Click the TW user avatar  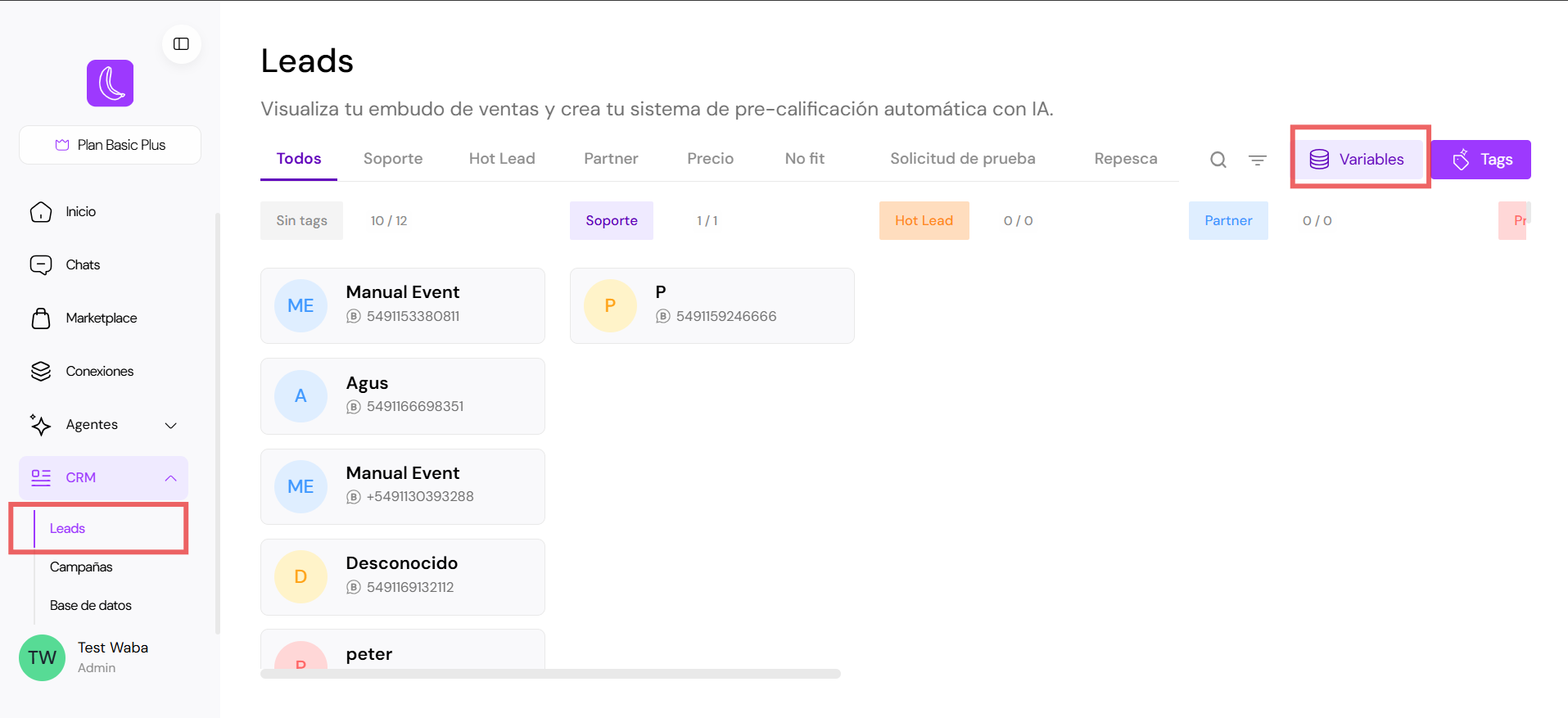click(43, 657)
